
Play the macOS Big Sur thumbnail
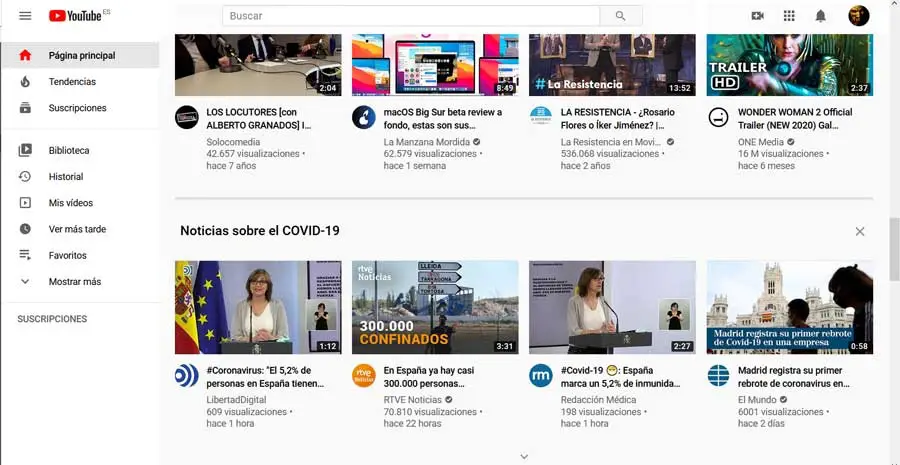click(435, 65)
